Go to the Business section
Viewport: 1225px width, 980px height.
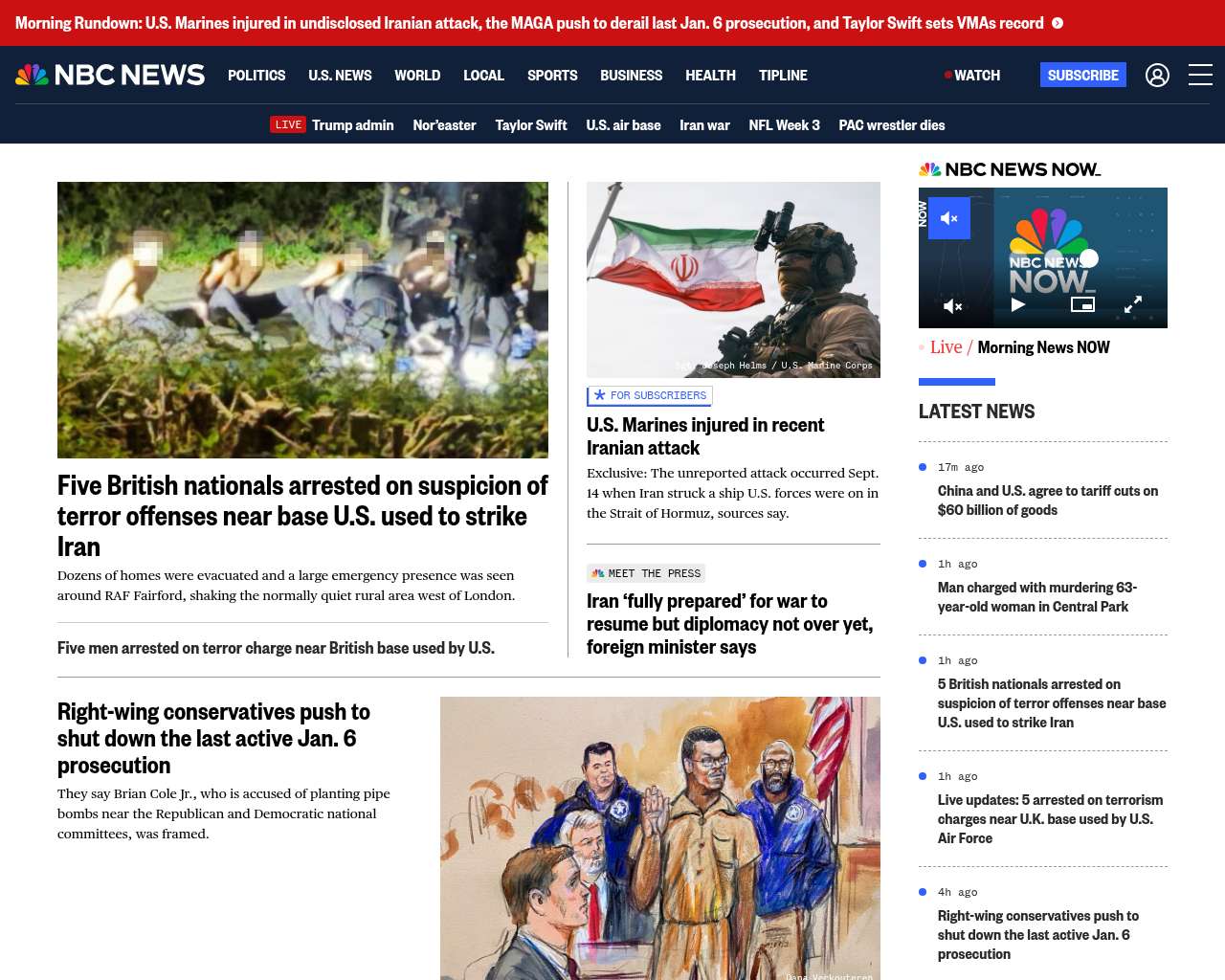(x=631, y=75)
